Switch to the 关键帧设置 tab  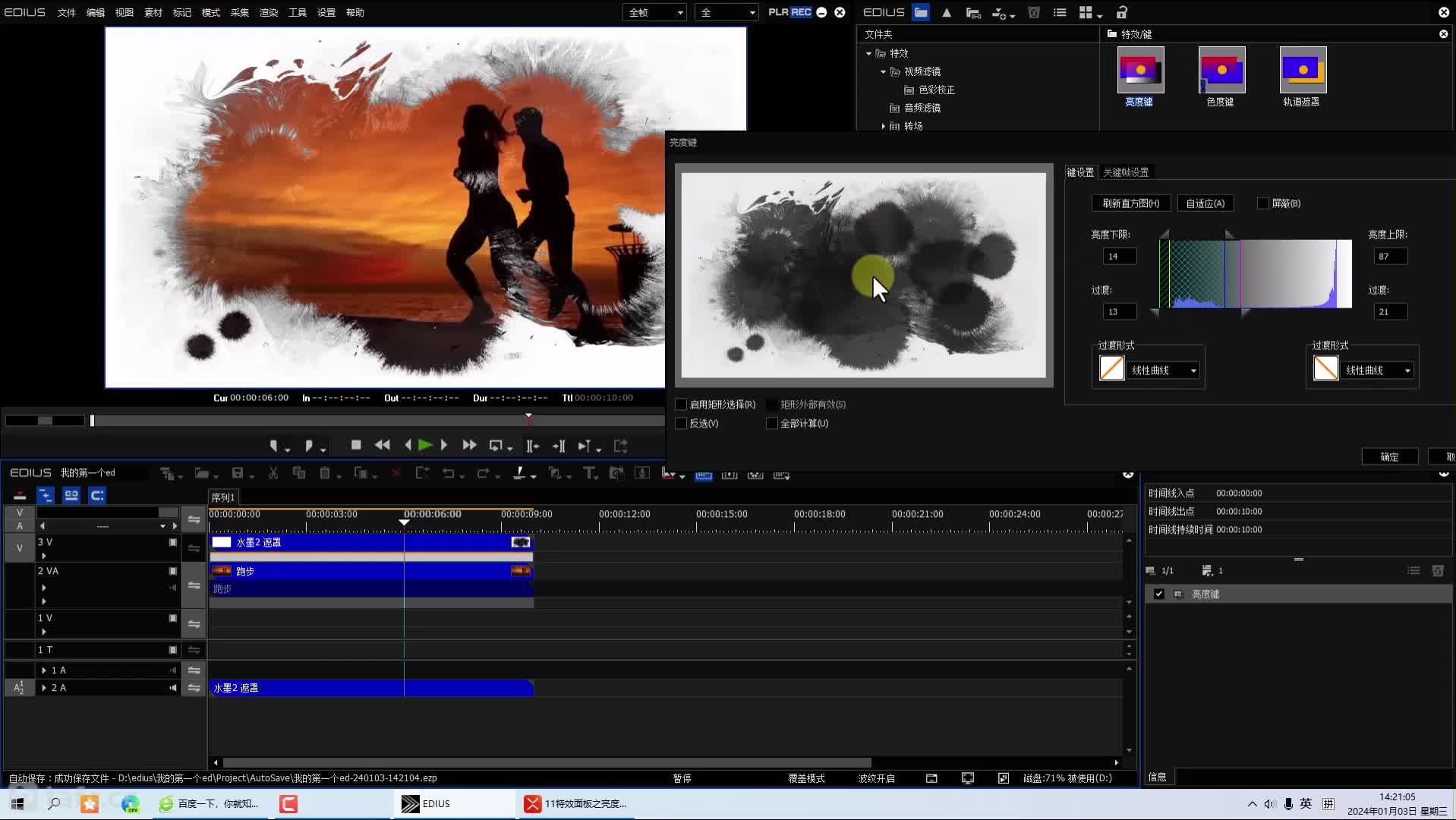(1126, 172)
